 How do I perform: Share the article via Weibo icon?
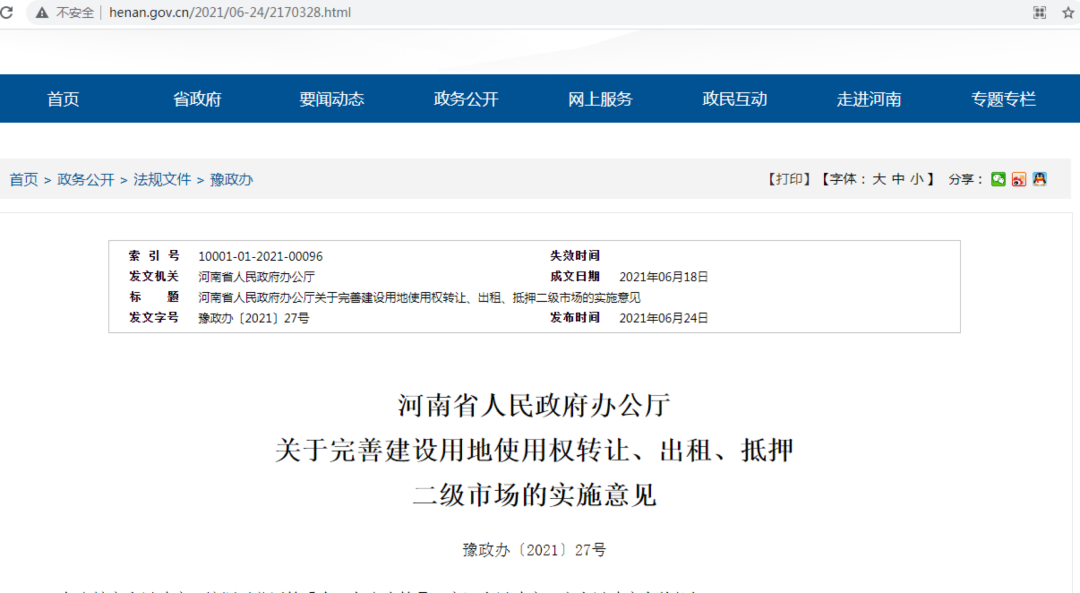click(x=1018, y=179)
